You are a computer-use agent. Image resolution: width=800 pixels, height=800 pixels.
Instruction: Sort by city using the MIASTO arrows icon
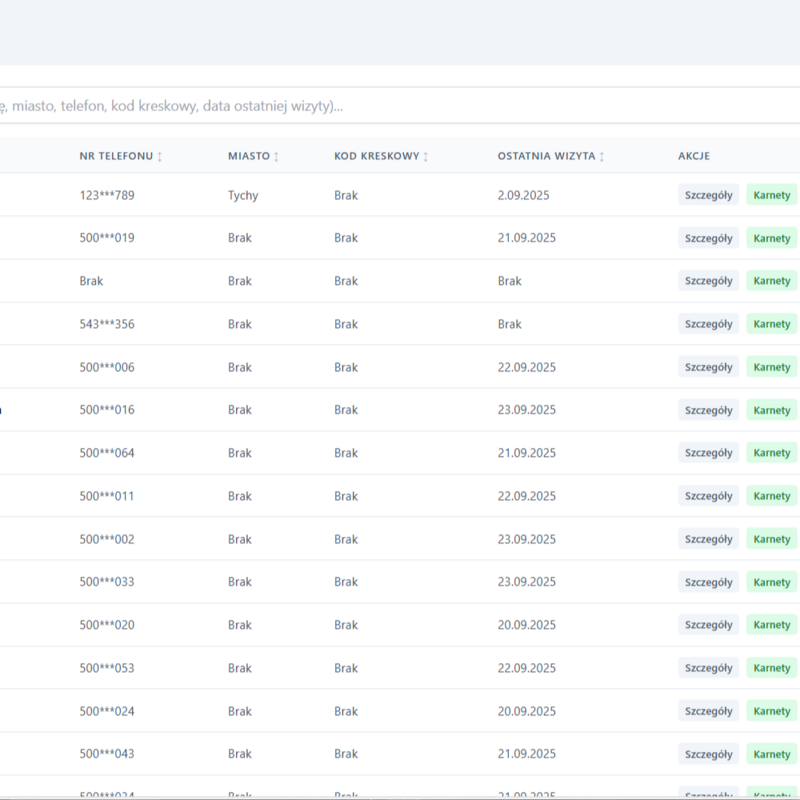[277, 157]
